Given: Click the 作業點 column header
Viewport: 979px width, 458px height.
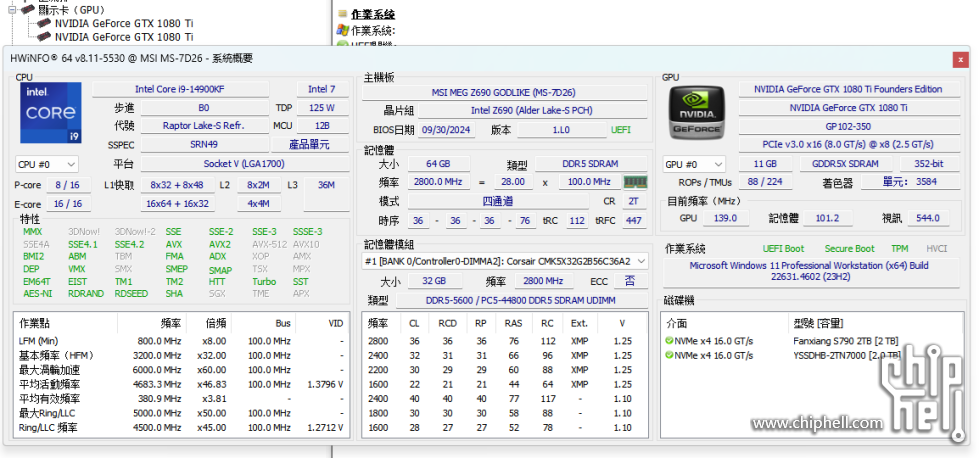Looking at the screenshot, I should click(x=34, y=323).
